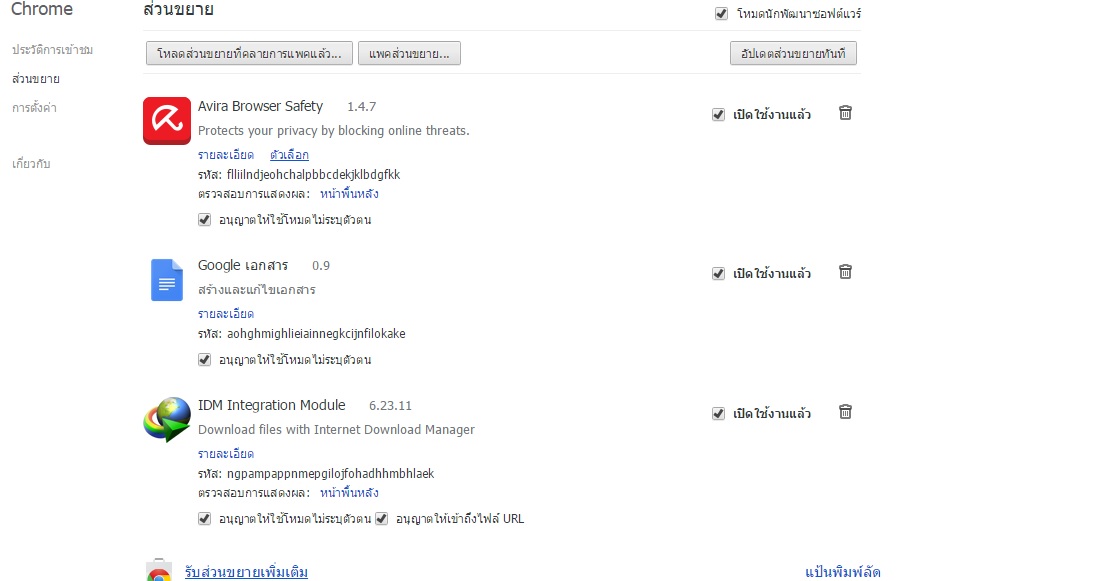Toggle developer mode checkbox โหมดนักพัฒนาซอฟต์แวร์
Viewport: 1093px width, 581px height.
point(721,13)
